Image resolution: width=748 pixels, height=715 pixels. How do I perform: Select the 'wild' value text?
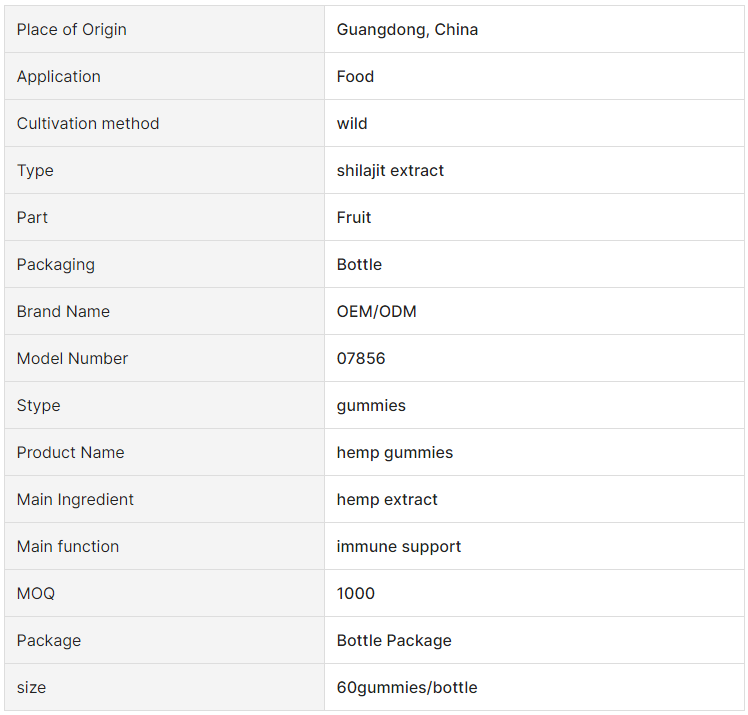pos(352,123)
